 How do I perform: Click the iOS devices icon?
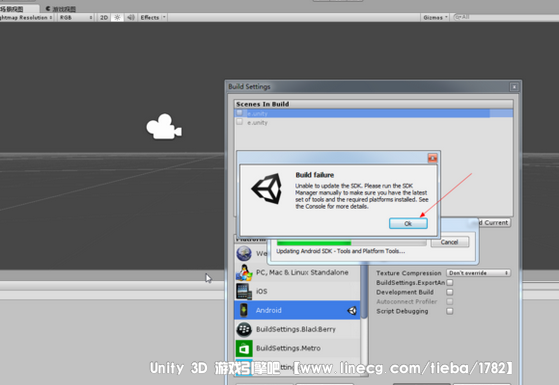click(x=244, y=291)
